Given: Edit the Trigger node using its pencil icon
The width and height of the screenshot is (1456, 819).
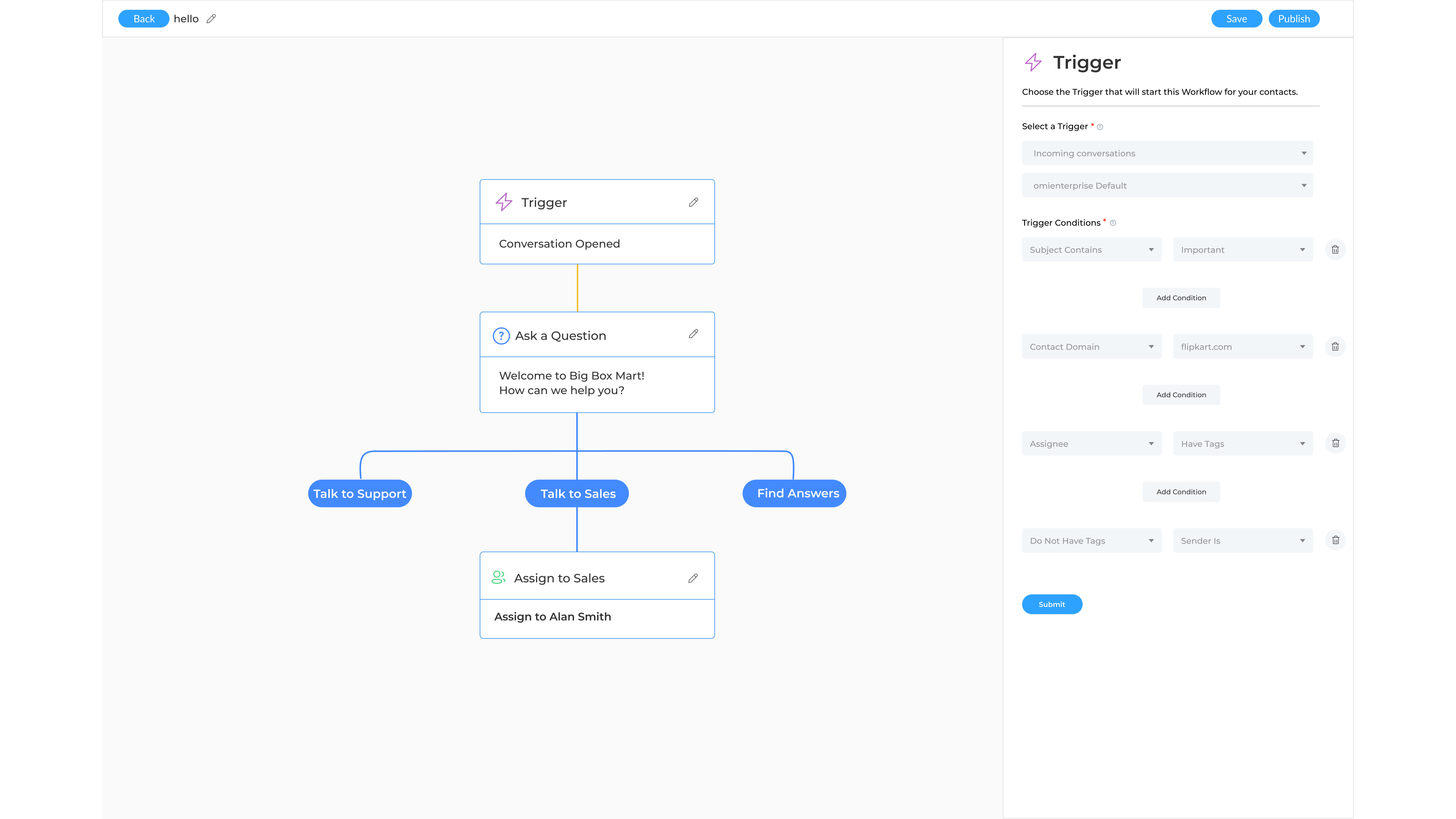Looking at the screenshot, I should pos(694,202).
